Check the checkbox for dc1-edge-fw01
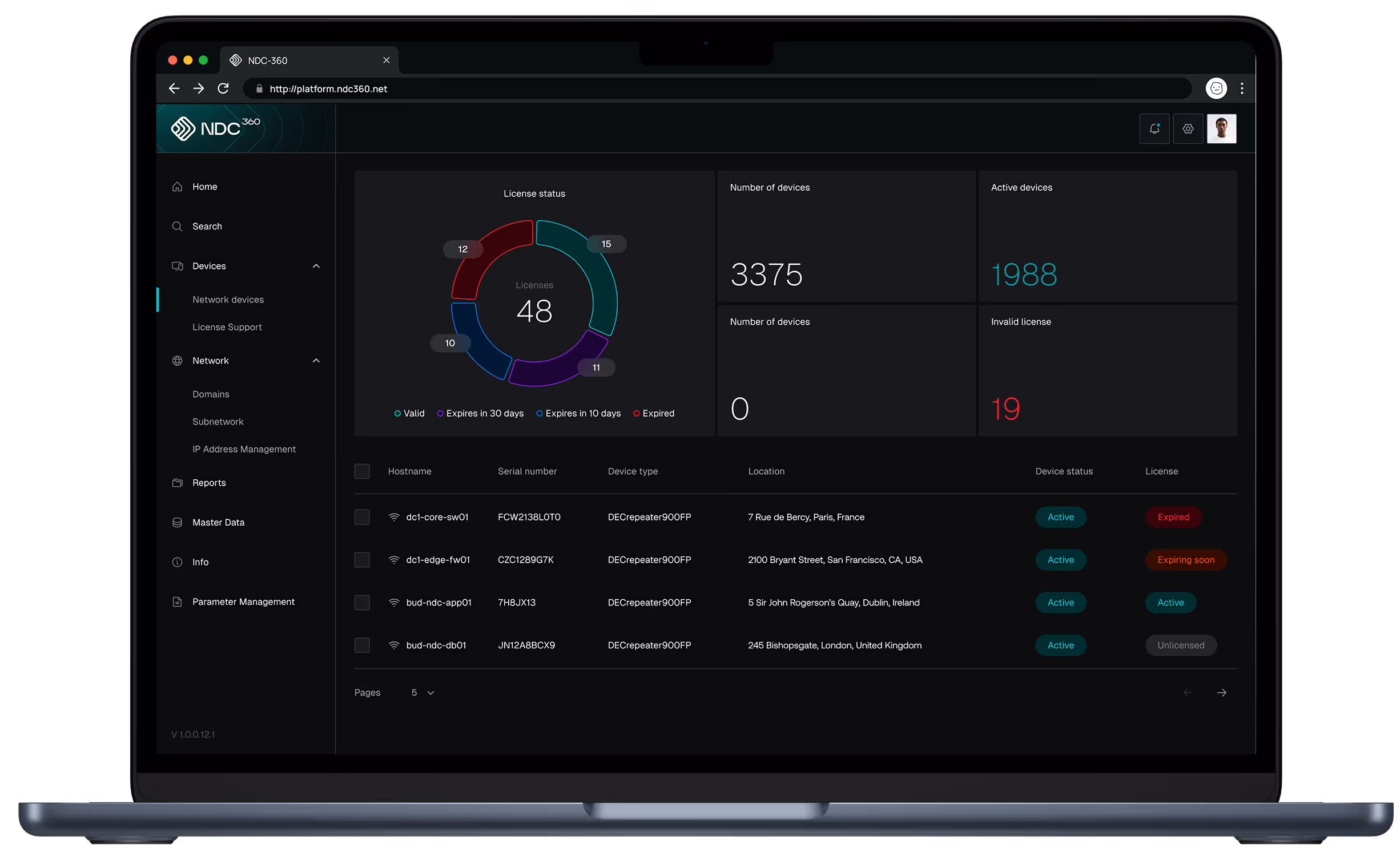This screenshot has width=1400, height=848. [x=362, y=560]
